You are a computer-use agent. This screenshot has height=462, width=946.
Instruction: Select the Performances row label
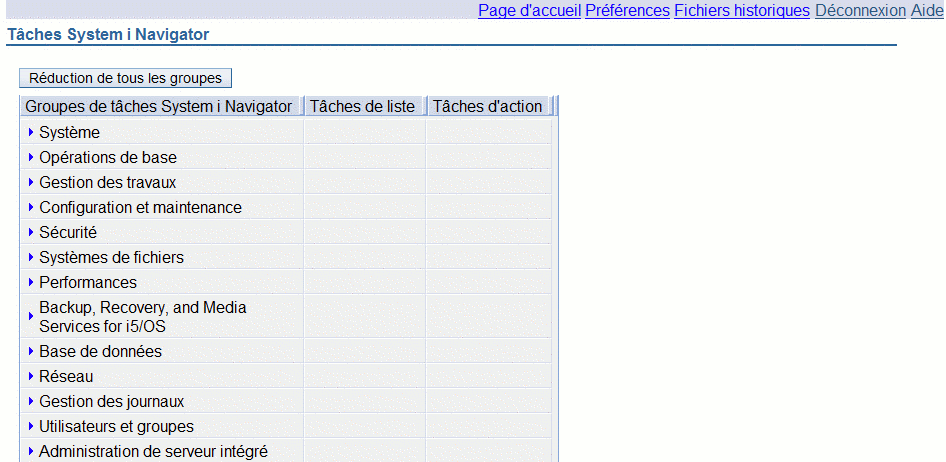[88, 282]
